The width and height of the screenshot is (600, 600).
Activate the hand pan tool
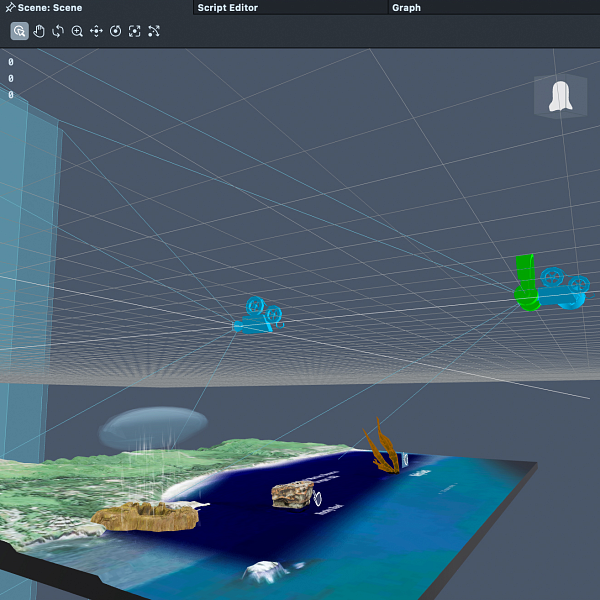[39, 31]
